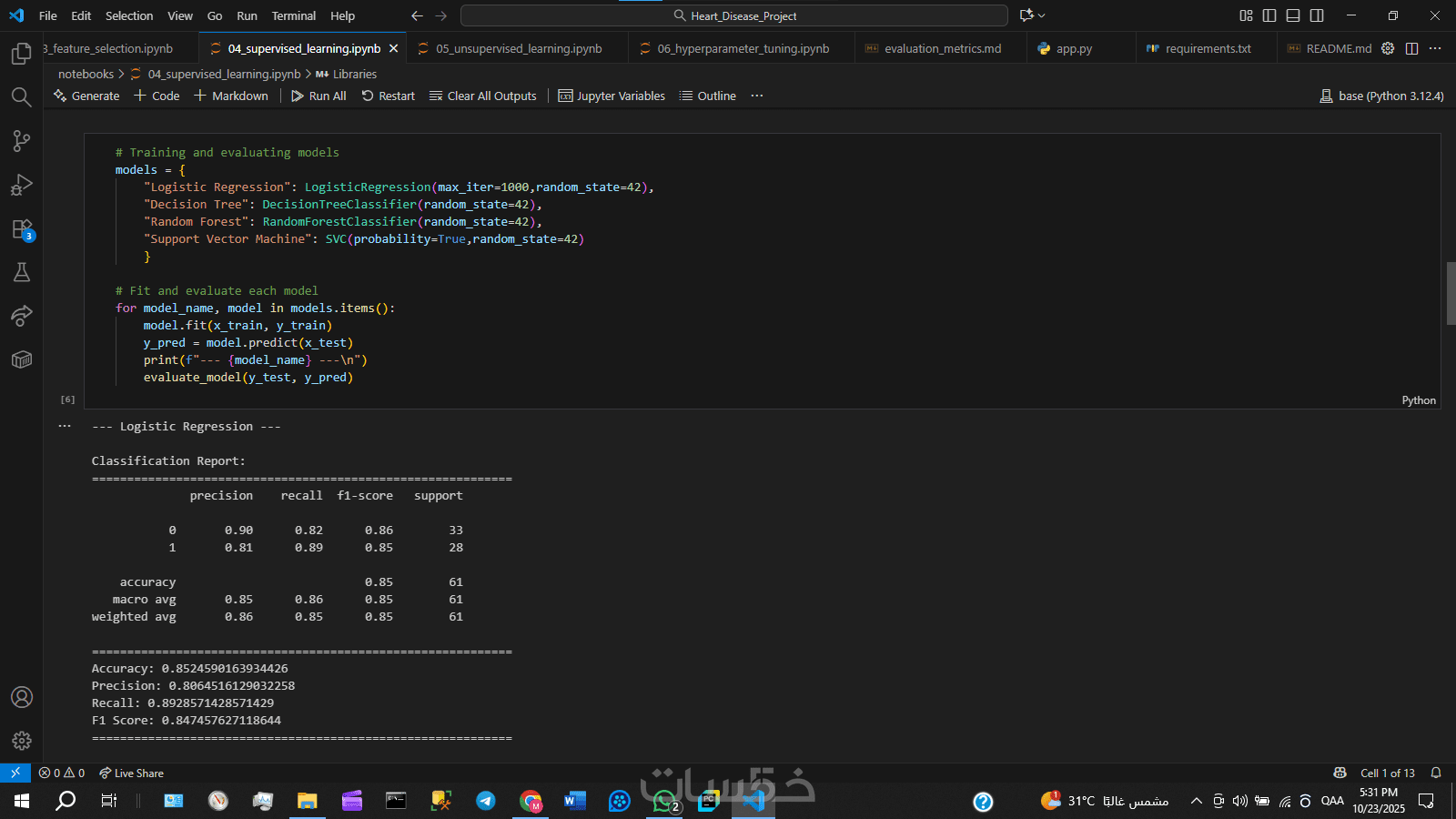Click the Run All button
This screenshot has height=819, width=1456.
(x=318, y=96)
